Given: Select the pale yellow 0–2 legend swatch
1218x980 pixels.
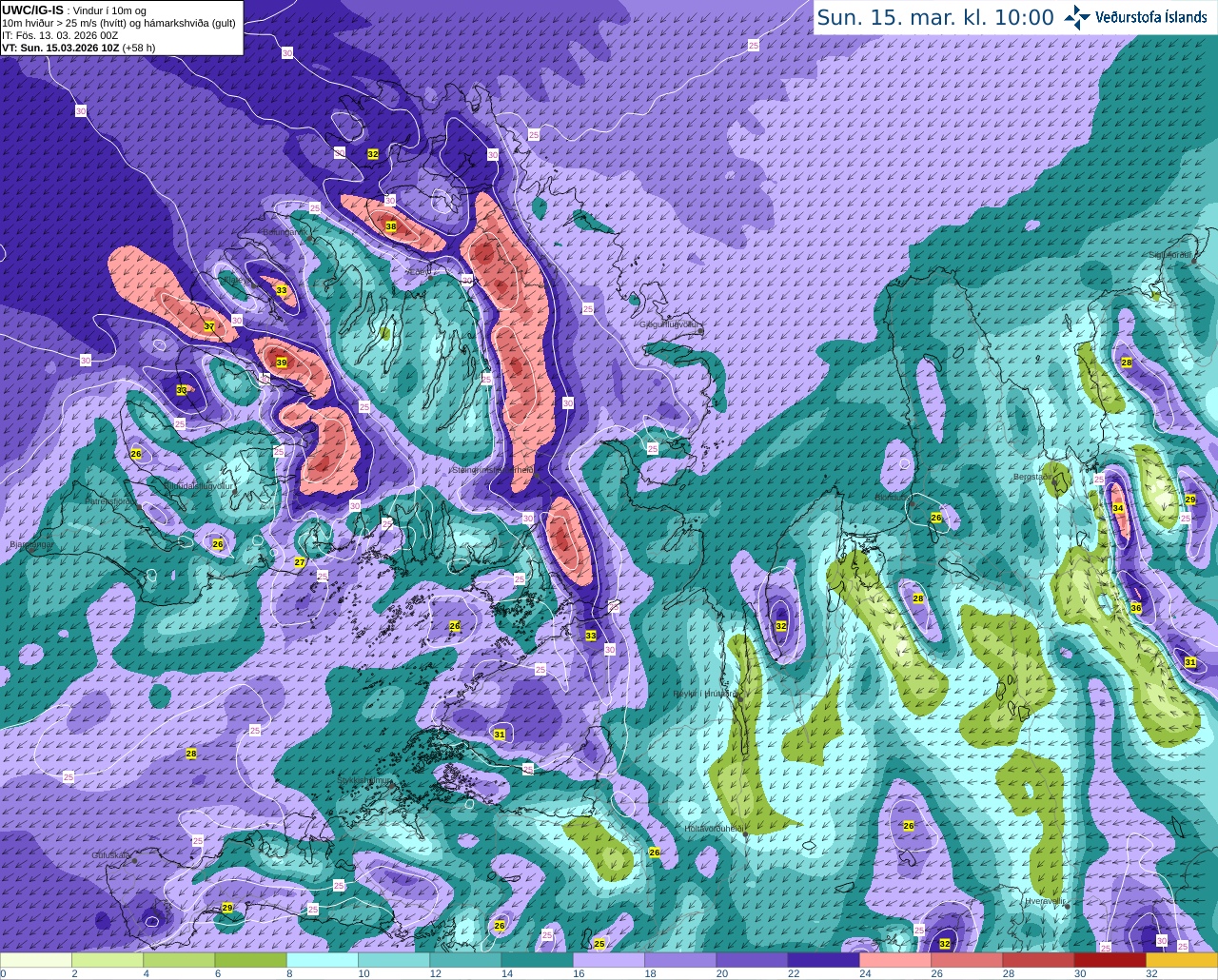Looking at the screenshot, I should [x=36, y=960].
